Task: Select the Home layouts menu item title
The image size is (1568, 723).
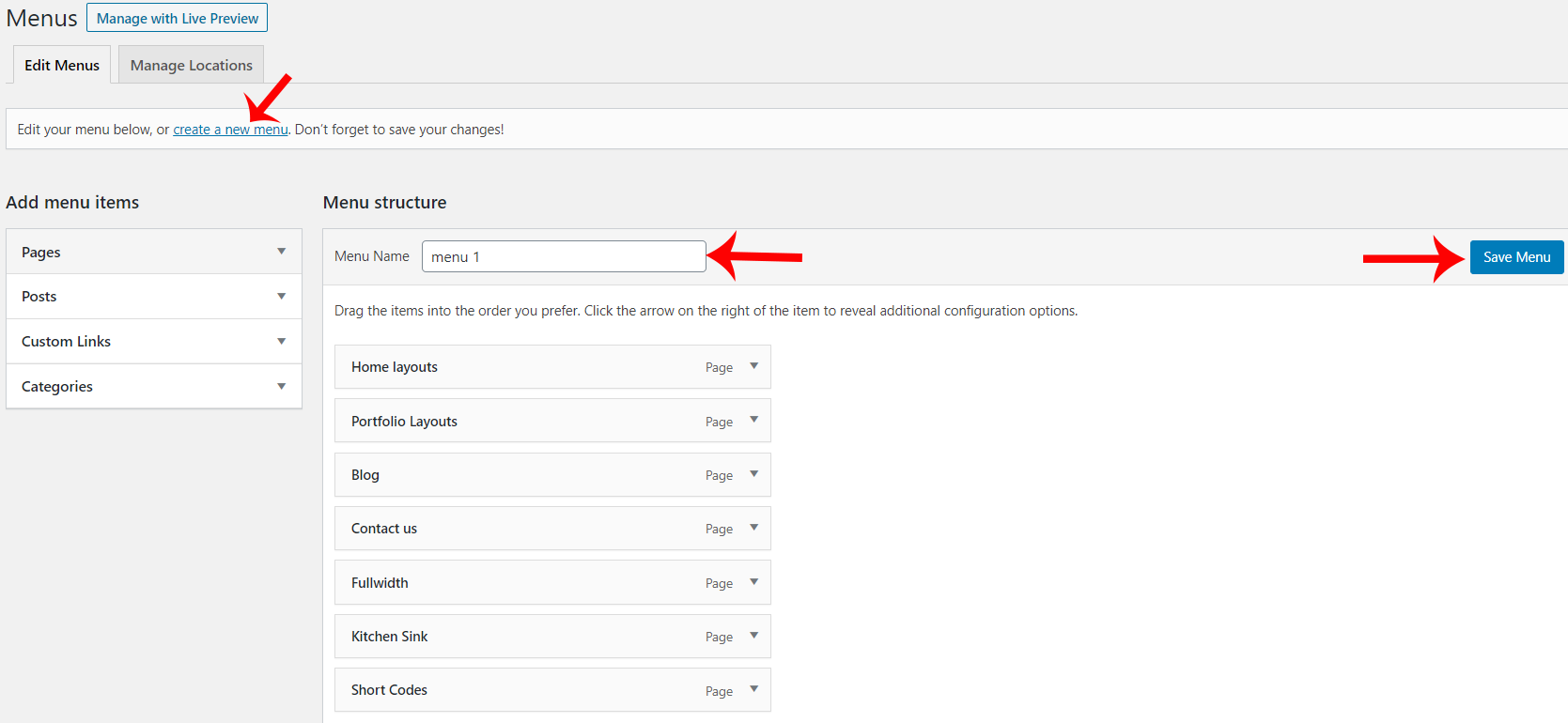Action: click(395, 367)
